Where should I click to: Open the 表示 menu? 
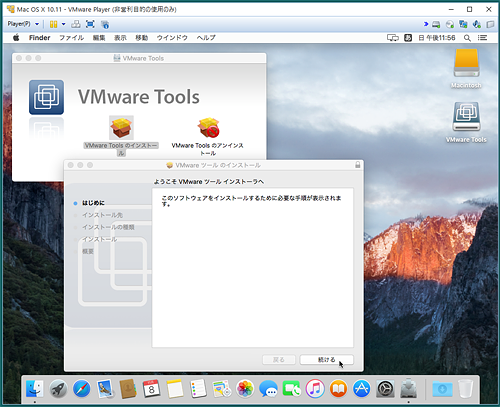pos(120,38)
